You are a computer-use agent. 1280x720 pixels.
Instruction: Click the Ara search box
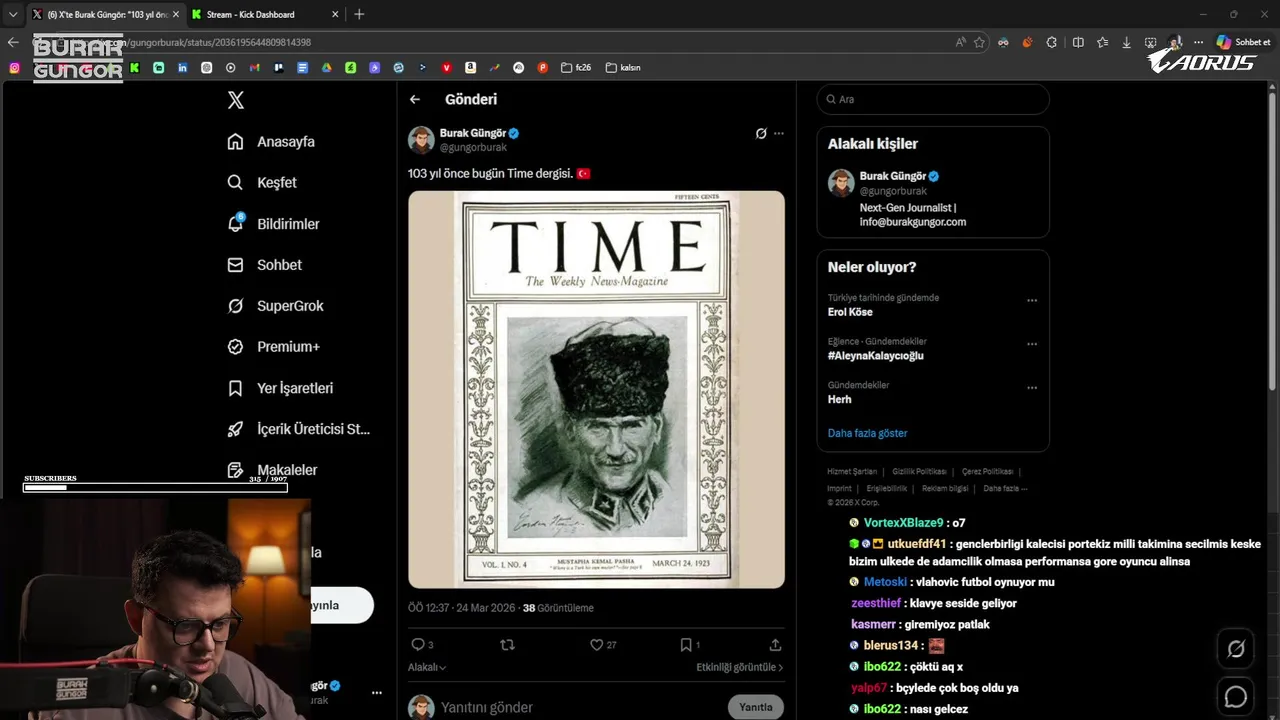tap(933, 99)
